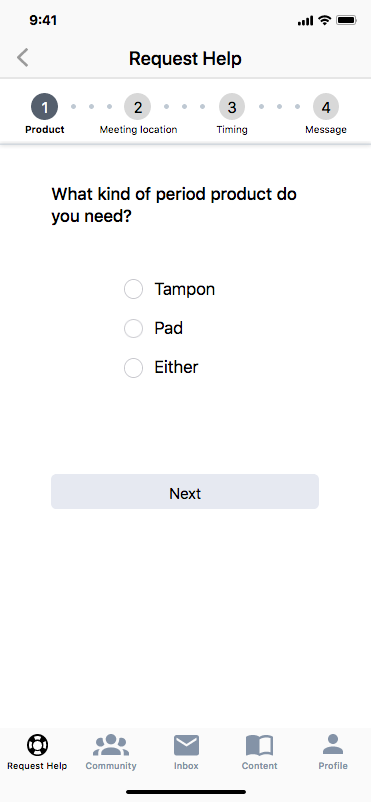Jump to step 2 Meeting location
371x802 pixels.
[x=138, y=107]
